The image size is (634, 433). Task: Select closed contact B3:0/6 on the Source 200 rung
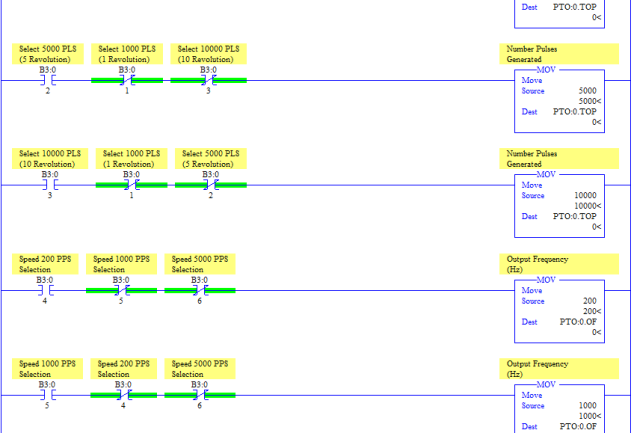[200, 291]
